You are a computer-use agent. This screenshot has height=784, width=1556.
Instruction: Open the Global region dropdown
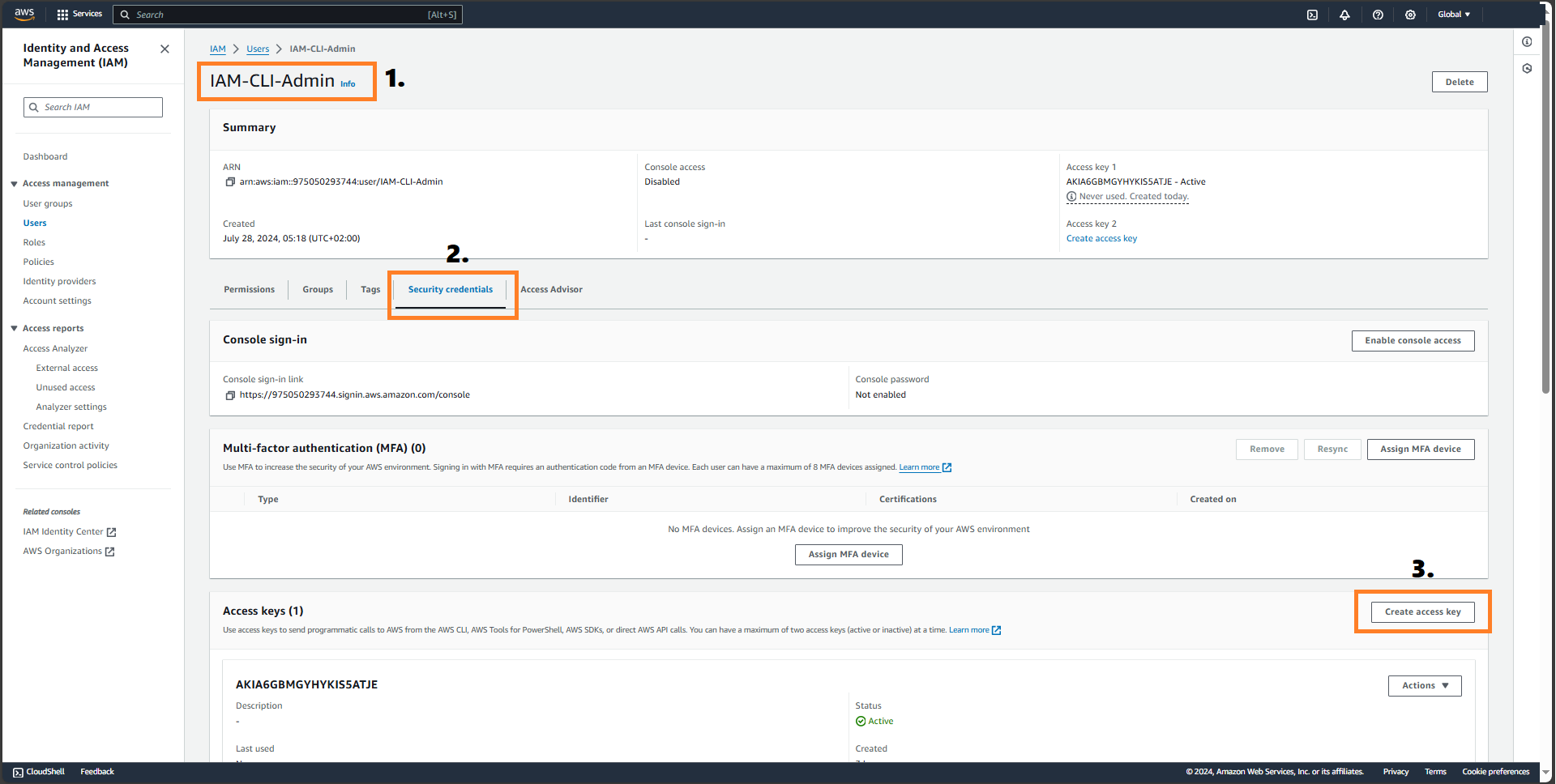click(1454, 15)
